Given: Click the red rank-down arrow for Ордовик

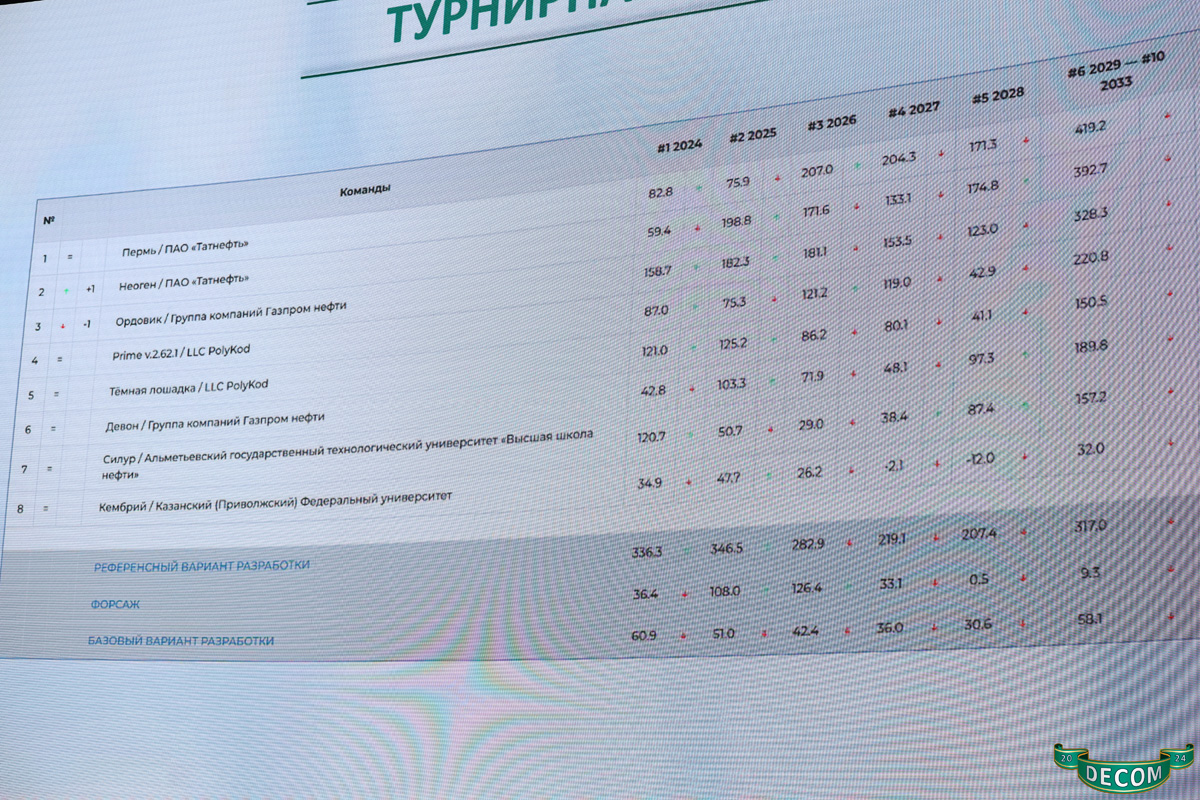Looking at the screenshot, I should [64, 325].
